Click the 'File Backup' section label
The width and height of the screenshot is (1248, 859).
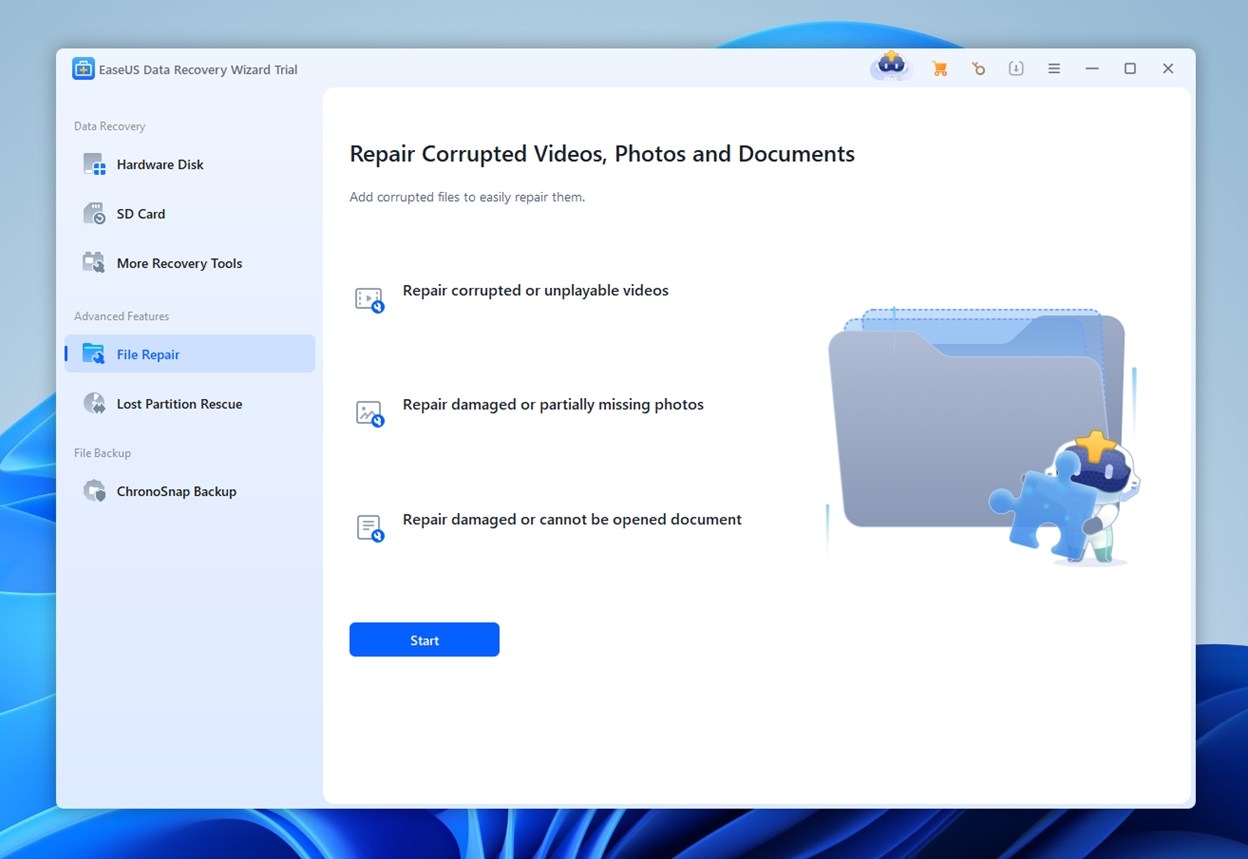click(x=102, y=453)
